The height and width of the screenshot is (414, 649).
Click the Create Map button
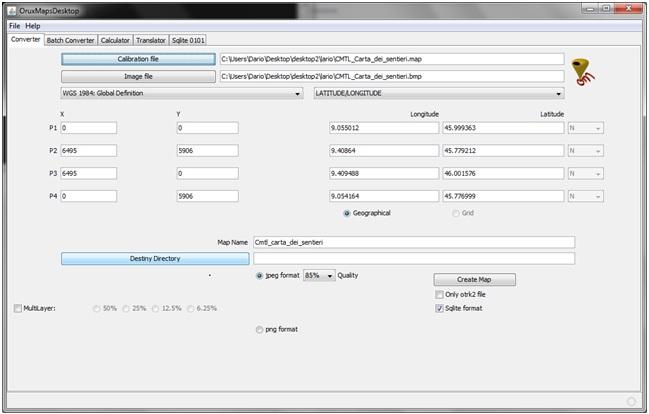pos(474,280)
